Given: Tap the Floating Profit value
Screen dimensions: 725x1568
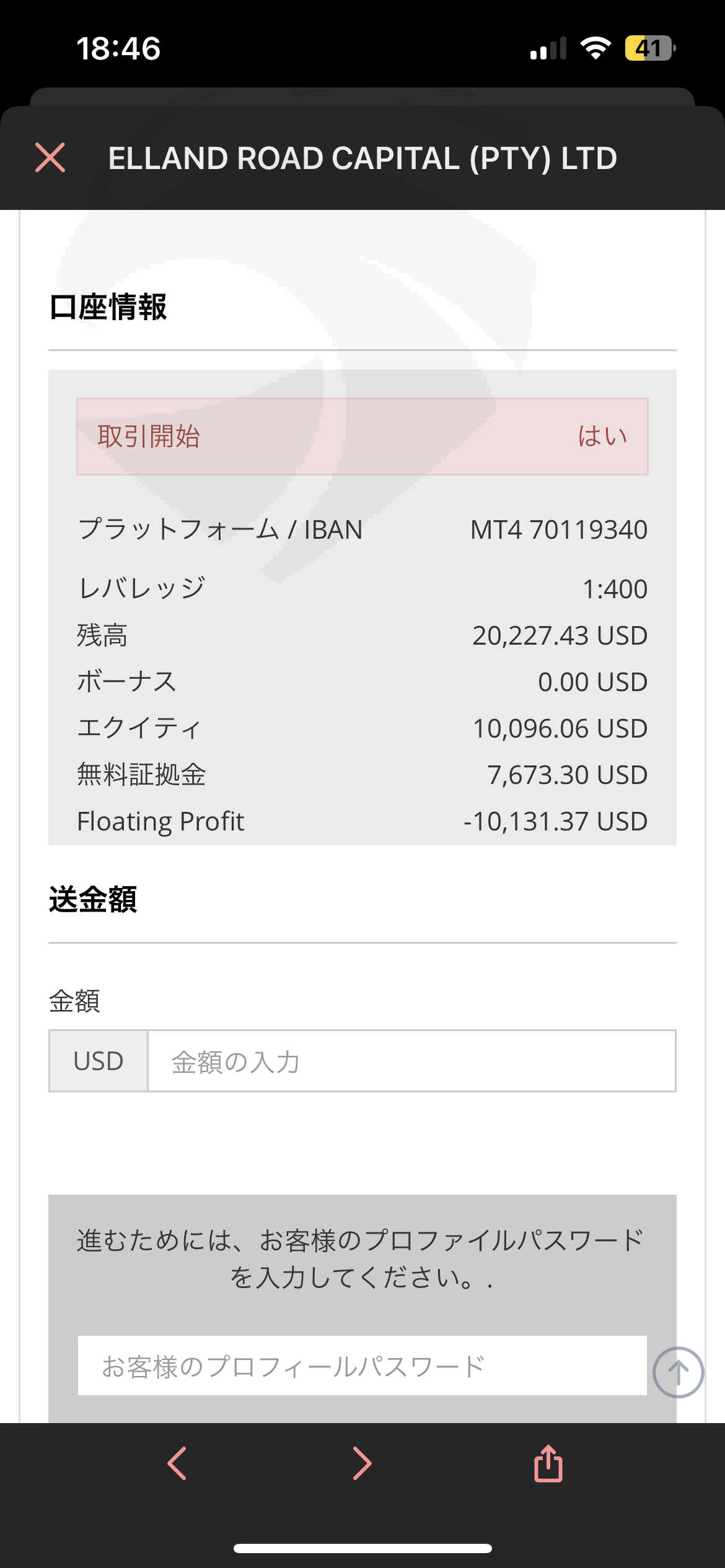Looking at the screenshot, I should (x=555, y=821).
